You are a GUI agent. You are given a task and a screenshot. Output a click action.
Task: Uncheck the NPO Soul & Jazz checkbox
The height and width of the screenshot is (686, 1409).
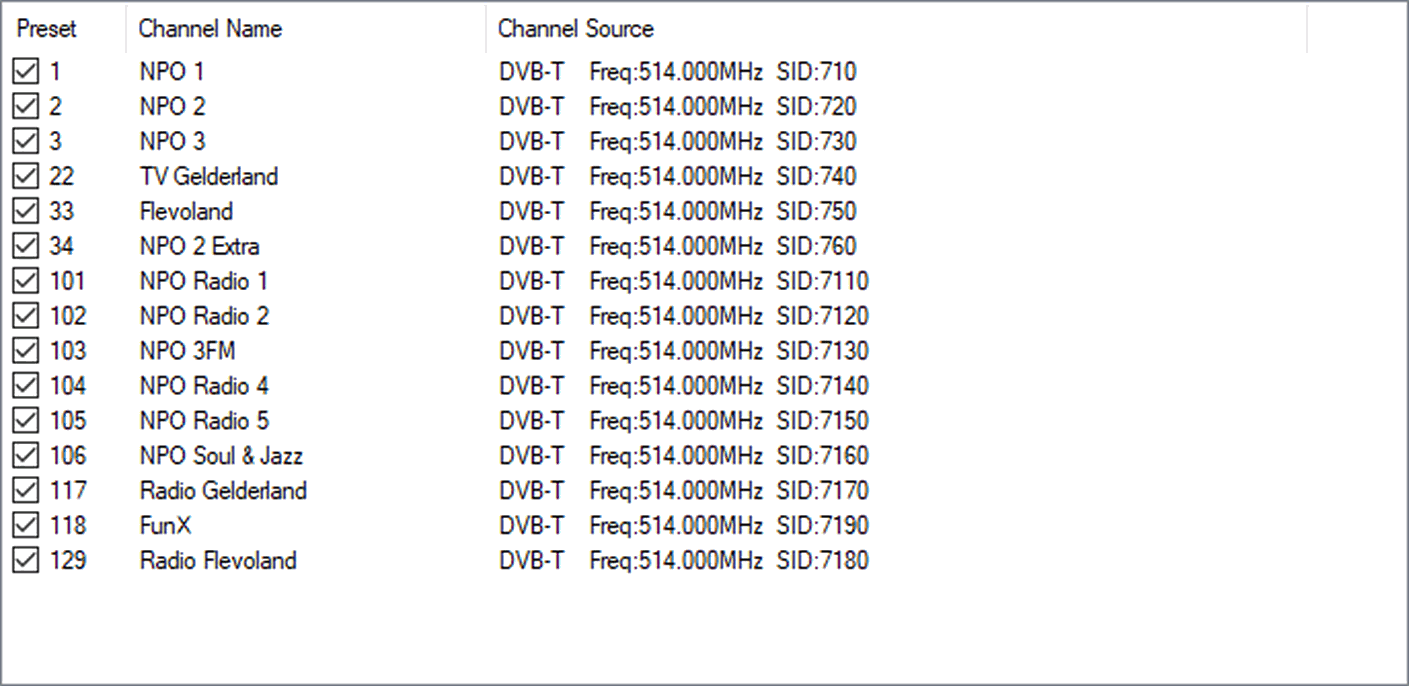pos(26,456)
